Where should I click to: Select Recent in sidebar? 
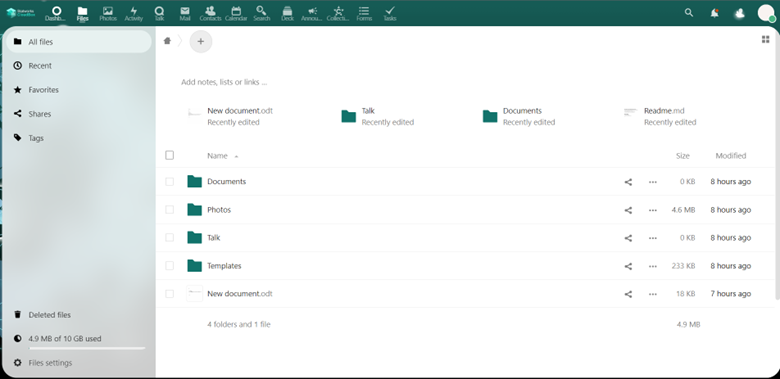(79, 66)
